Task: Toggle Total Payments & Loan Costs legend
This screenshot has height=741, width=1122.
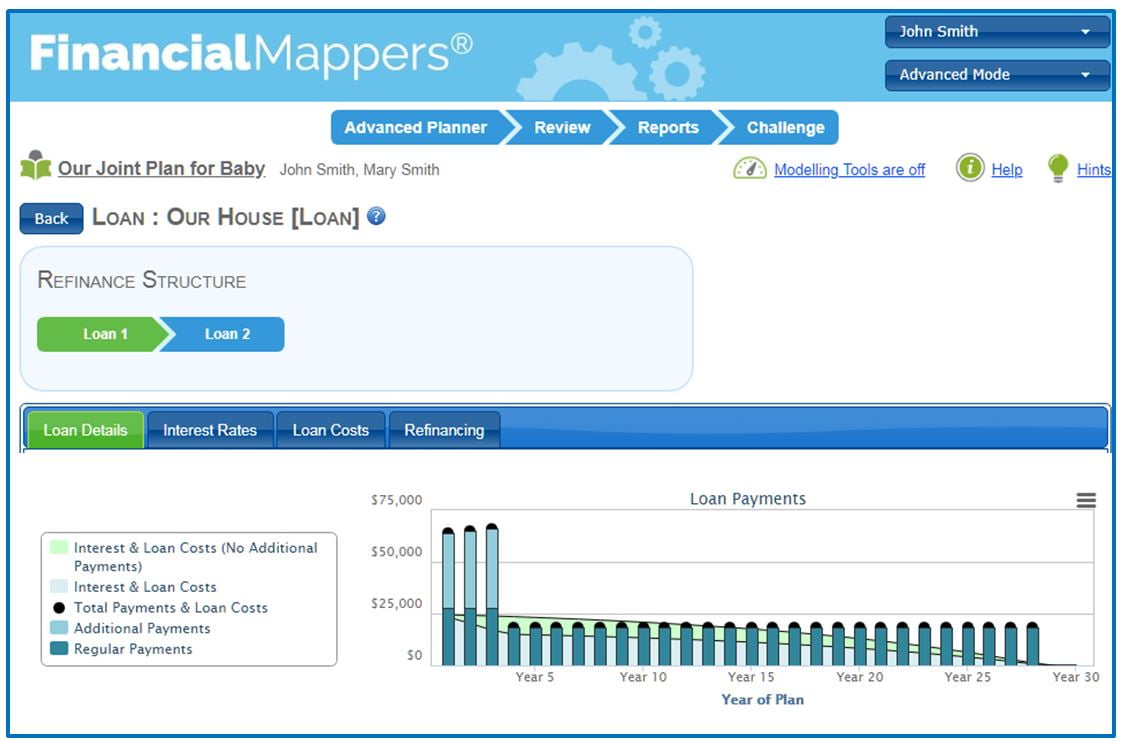Action: 170,608
